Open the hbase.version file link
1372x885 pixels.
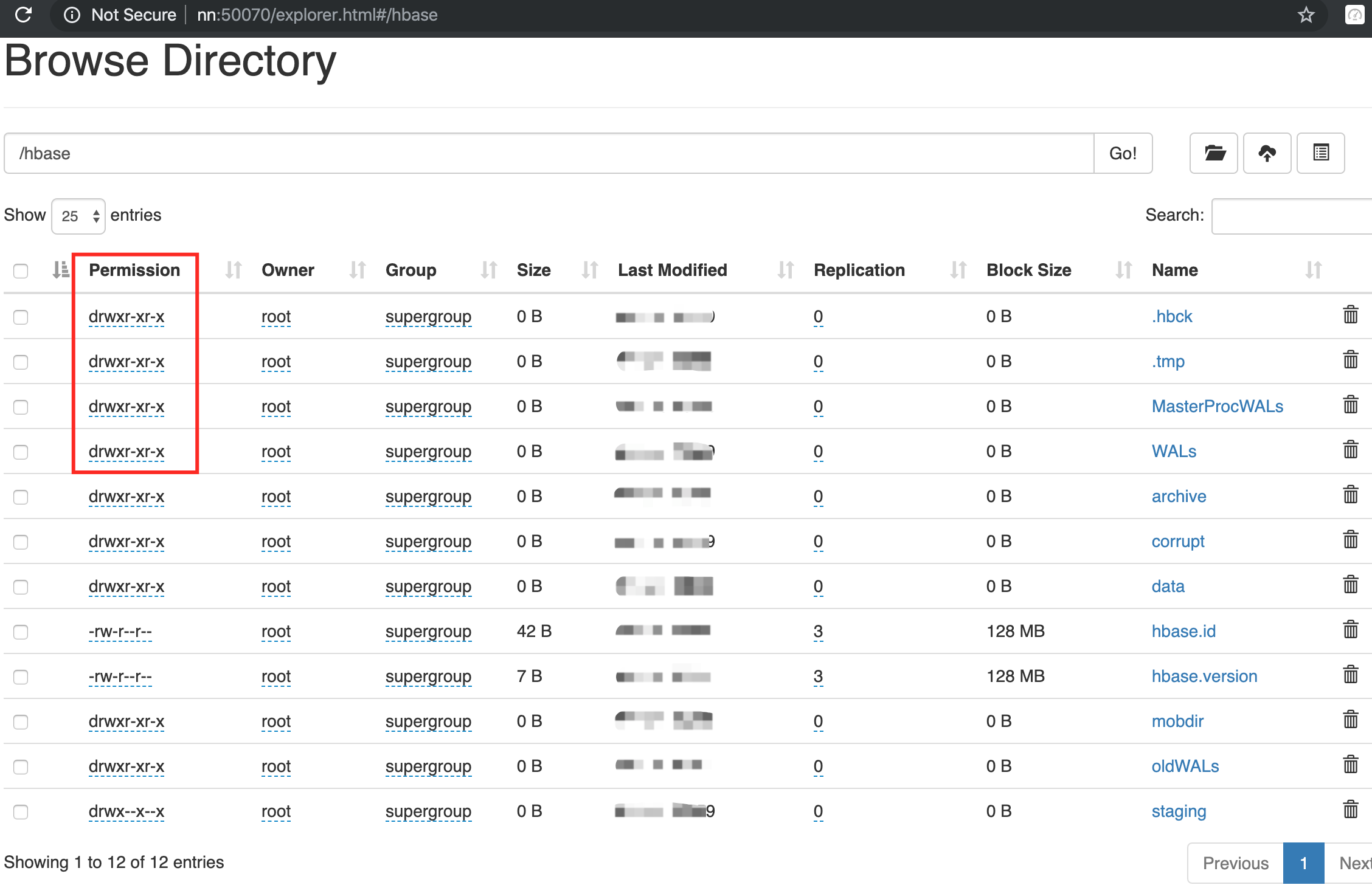(x=1204, y=676)
